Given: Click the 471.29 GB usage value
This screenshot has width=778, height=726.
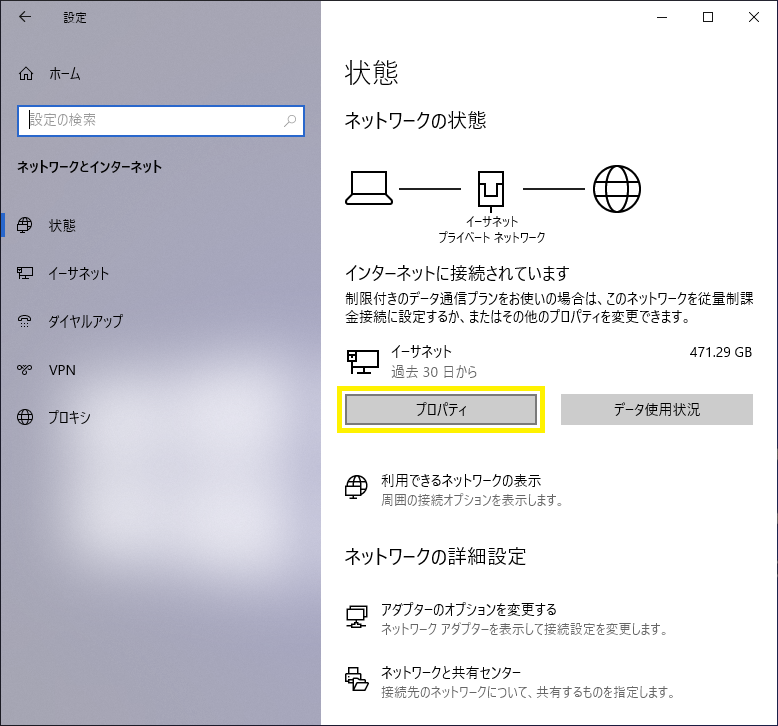Looking at the screenshot, I should click(x=720, y=352).
